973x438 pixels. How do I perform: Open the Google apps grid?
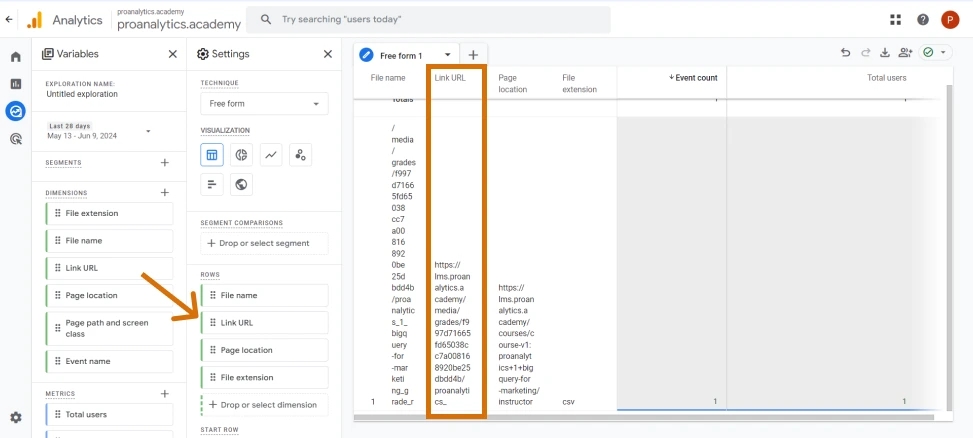(x=895, y=20)
